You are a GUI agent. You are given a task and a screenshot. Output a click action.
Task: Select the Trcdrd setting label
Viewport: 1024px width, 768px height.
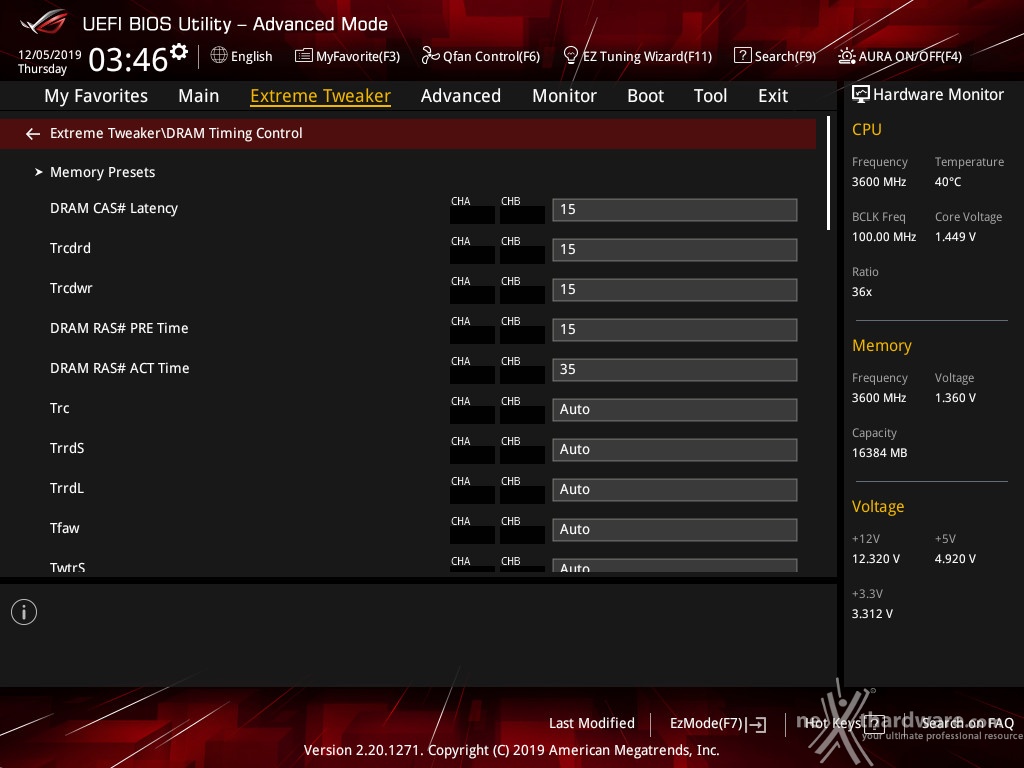71,248
